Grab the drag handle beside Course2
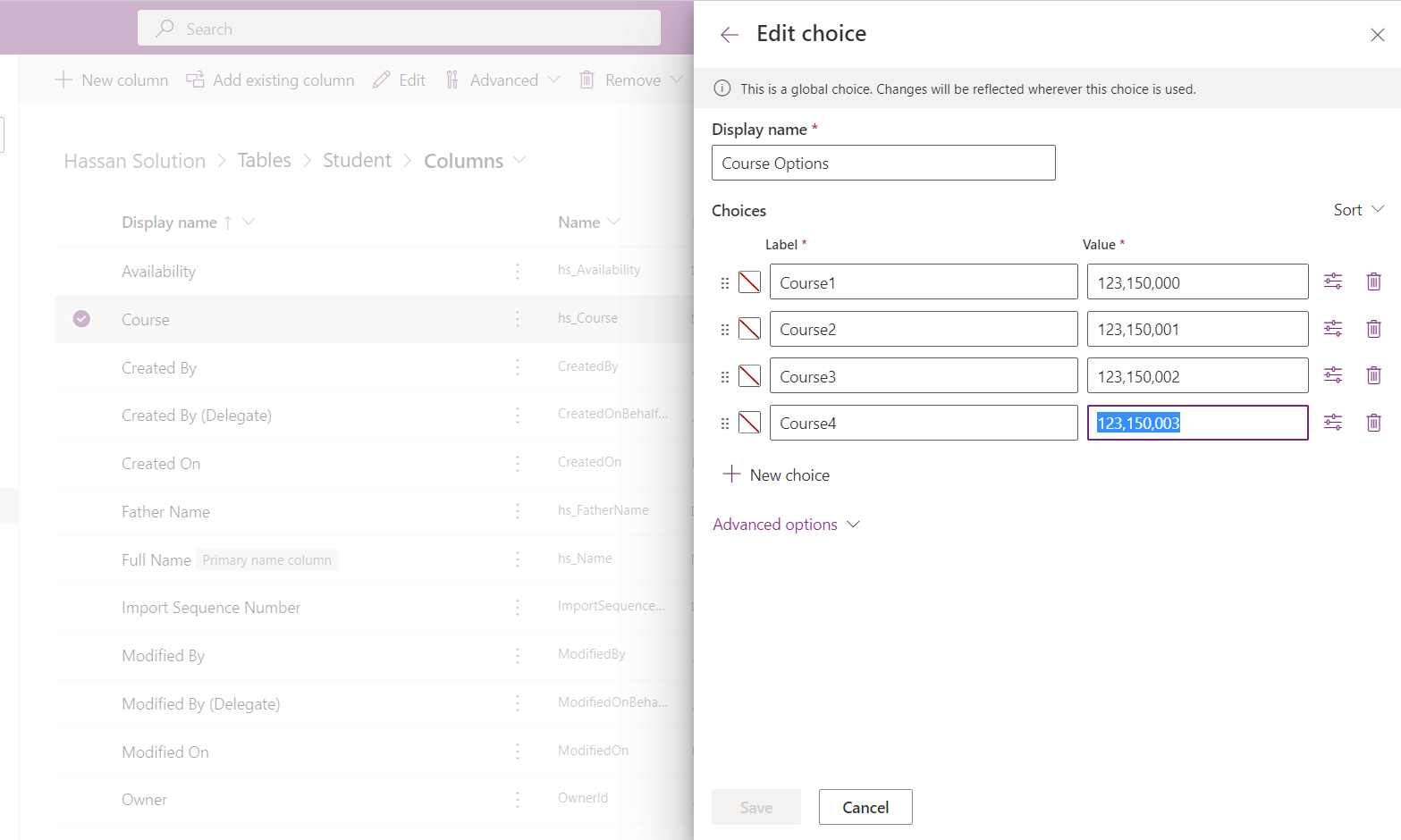The width and height of the screenshot is (1401, 840). (725, 329)
